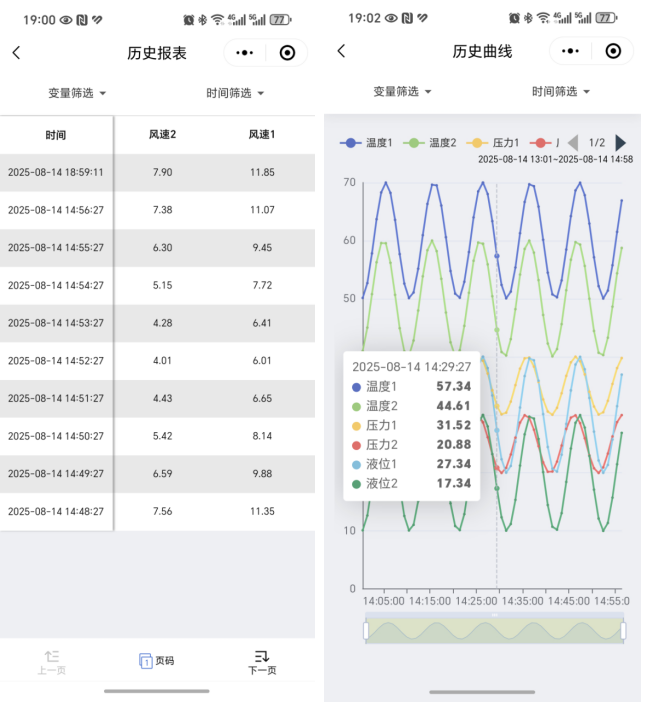Open more options menu on 历史曲线 screen

(570, 51)
